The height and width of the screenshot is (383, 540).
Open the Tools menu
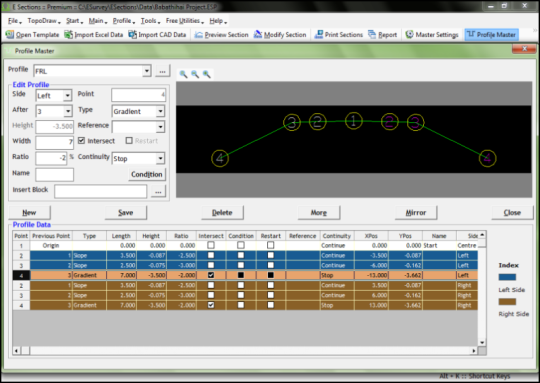pos(150,21)
